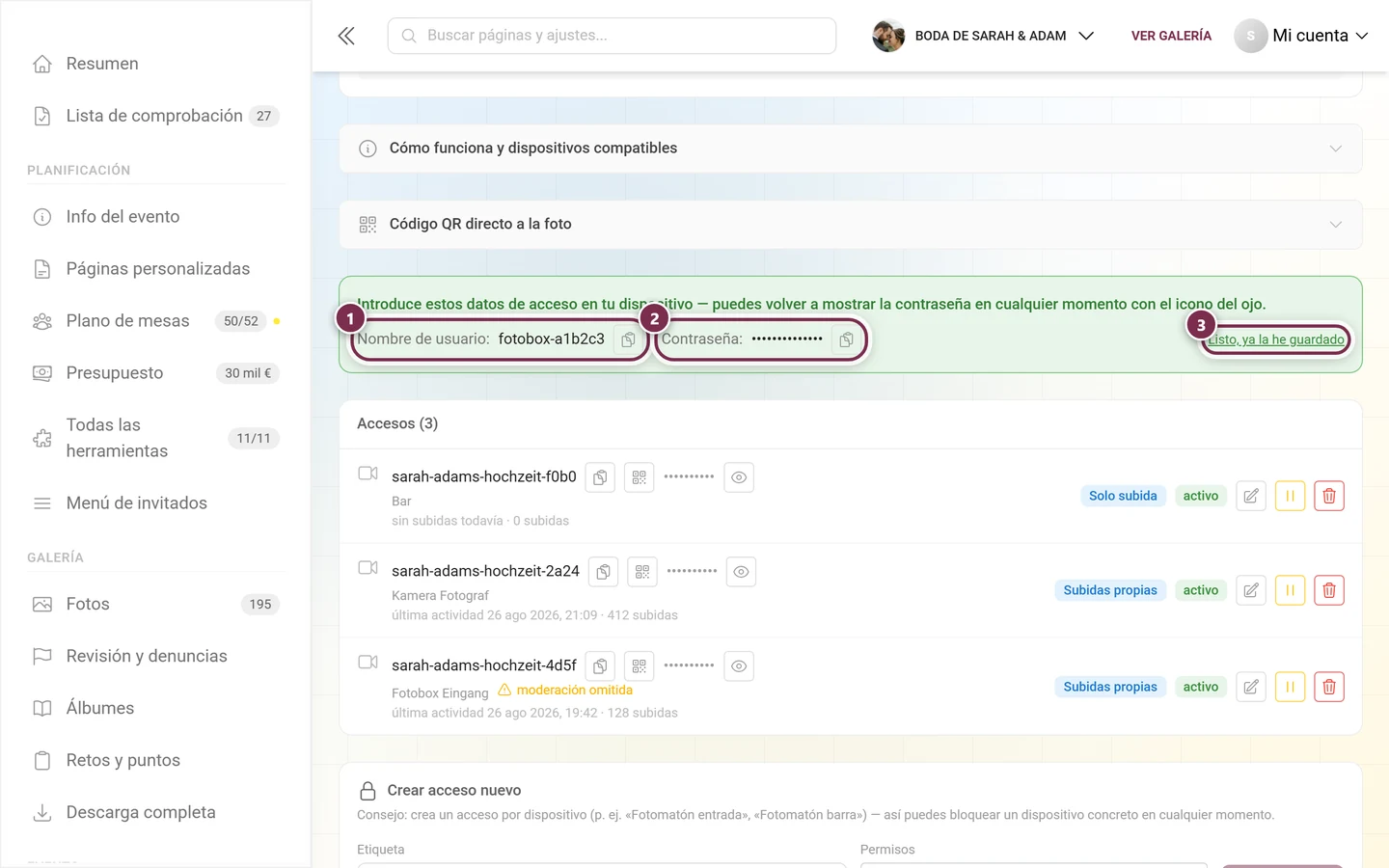
Task: Click the Solo subida badge
Action: pyautogui.click(x=1123, y=496)
